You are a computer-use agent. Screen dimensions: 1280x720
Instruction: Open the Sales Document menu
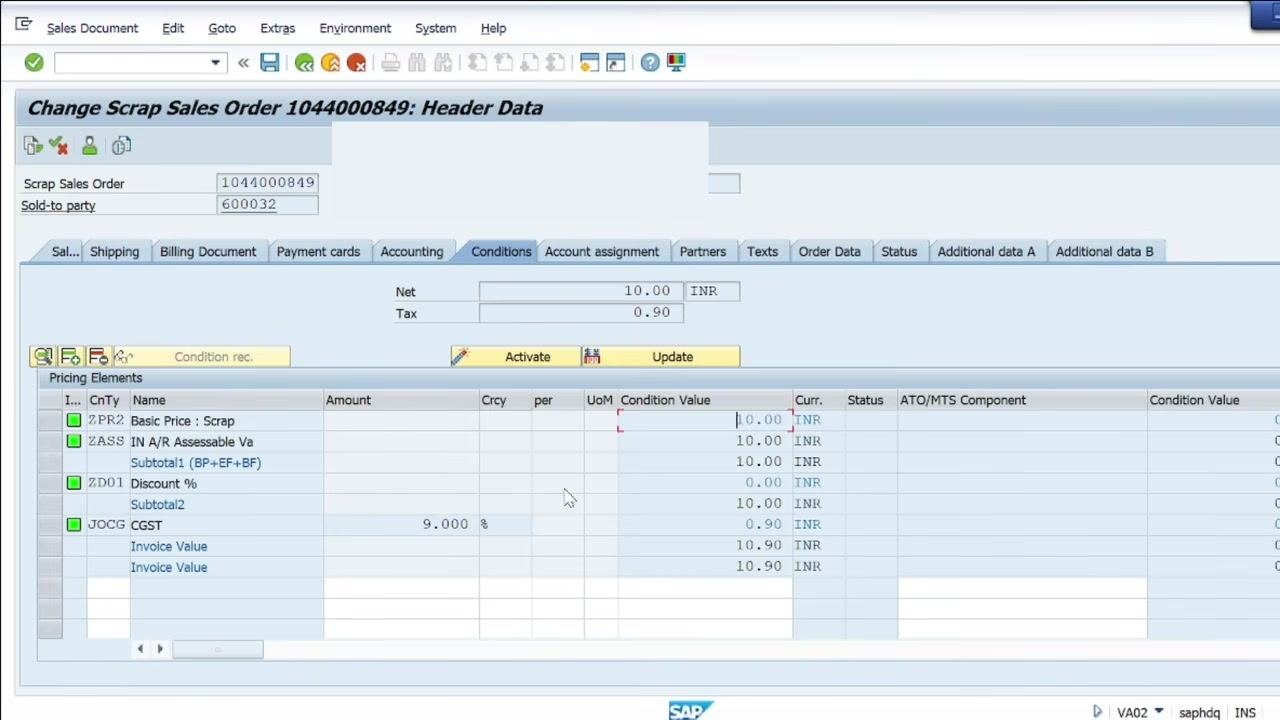coord(92,28)
